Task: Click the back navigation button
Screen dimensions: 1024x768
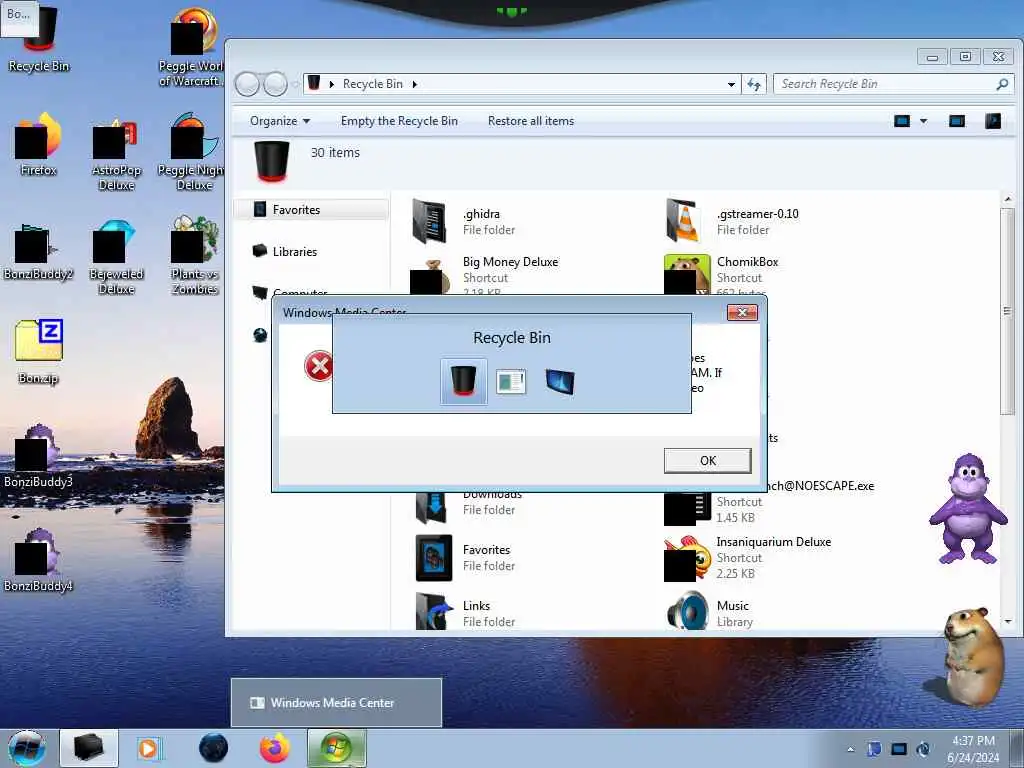Action: [x=247, y=84]
